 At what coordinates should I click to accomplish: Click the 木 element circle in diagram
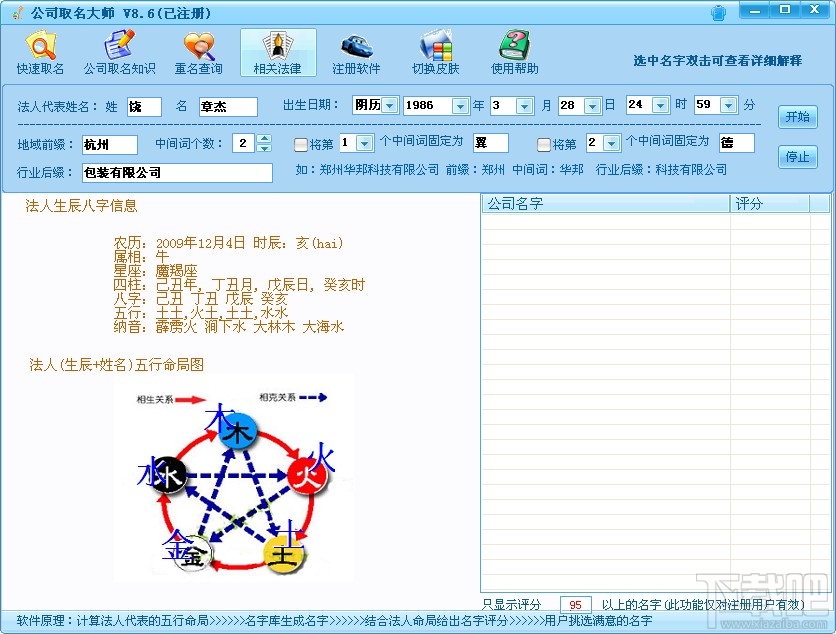click(x=238, y=432)
